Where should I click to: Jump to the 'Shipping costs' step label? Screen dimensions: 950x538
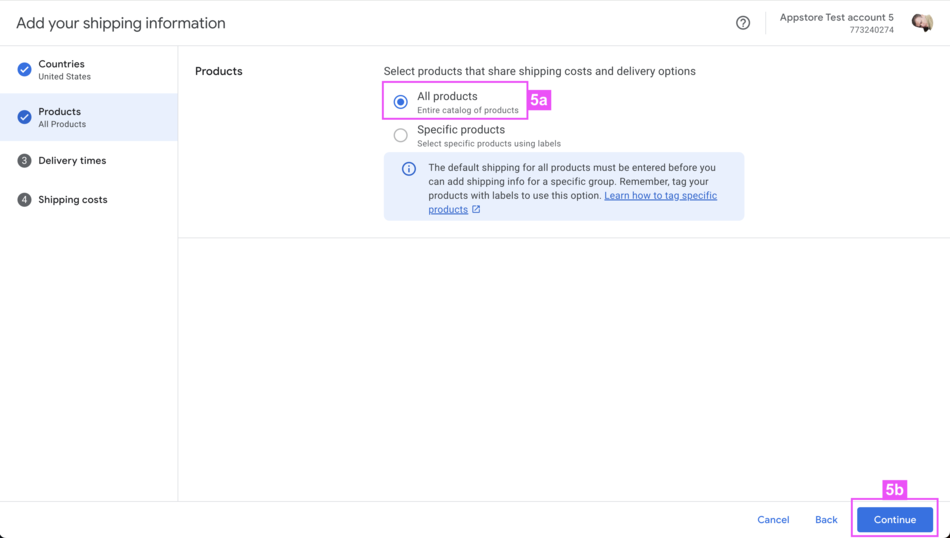tap(73, 200)
